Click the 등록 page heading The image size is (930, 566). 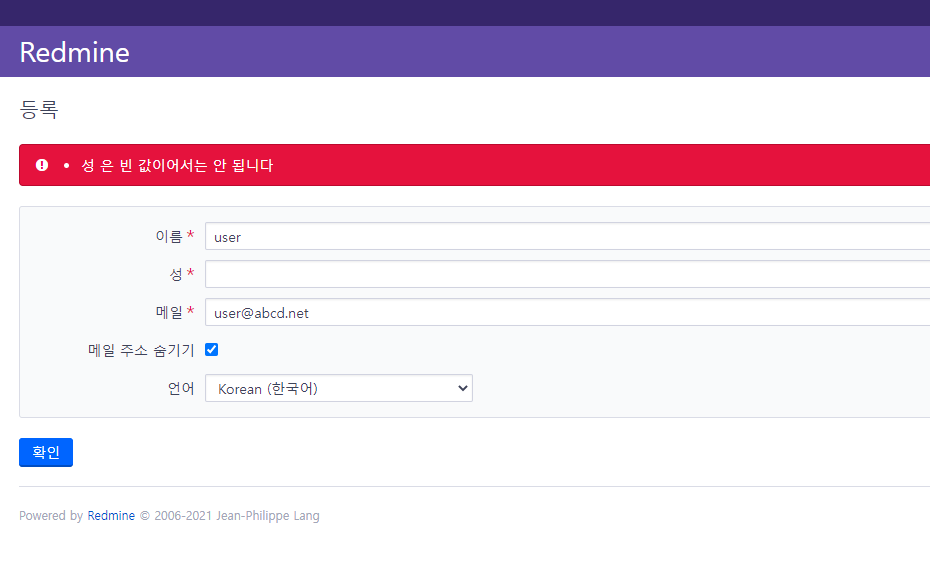point(39,110)
